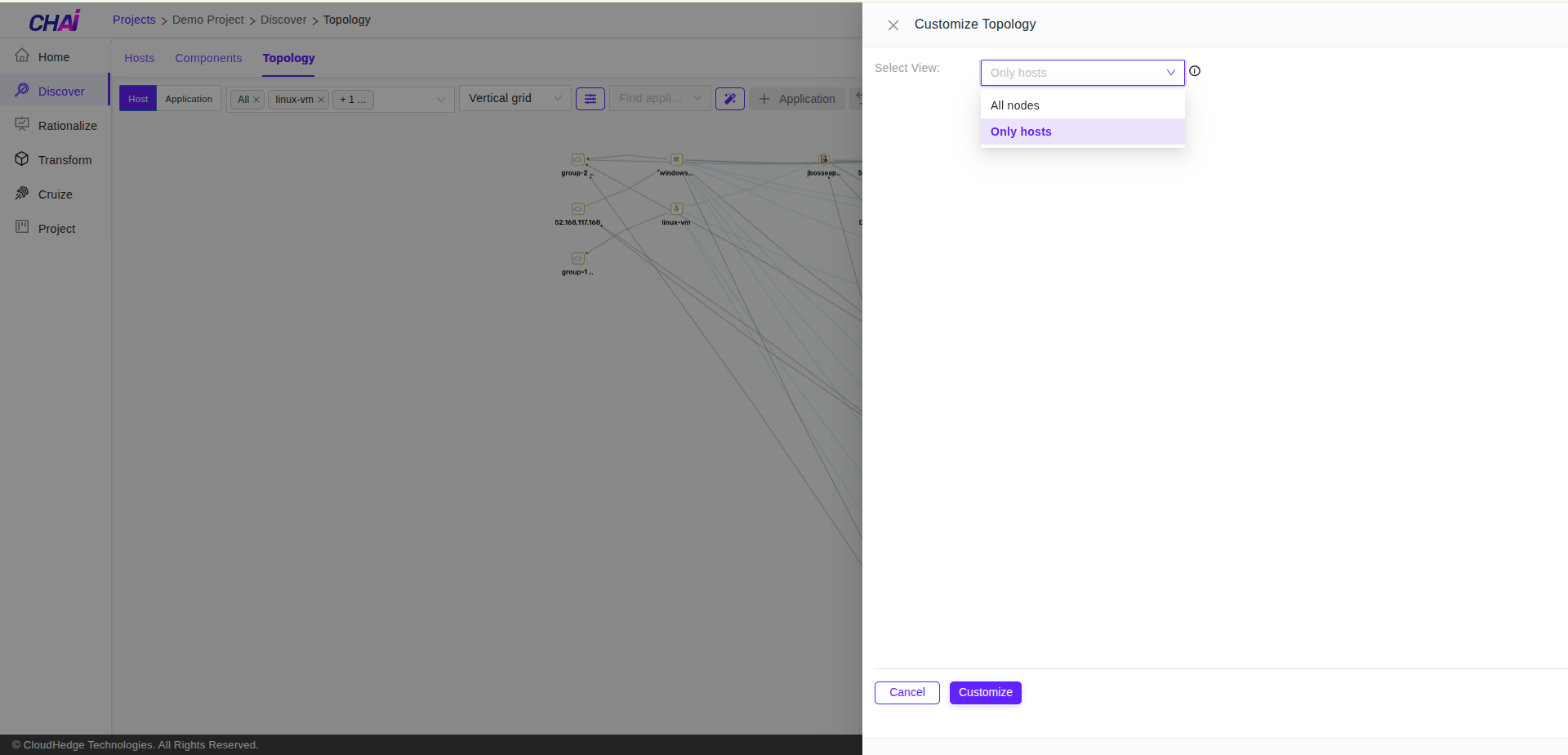Viewport: 1568px width, 755px height.
Task: Open the Hosts tab
Action: click(x=139, y=58)
